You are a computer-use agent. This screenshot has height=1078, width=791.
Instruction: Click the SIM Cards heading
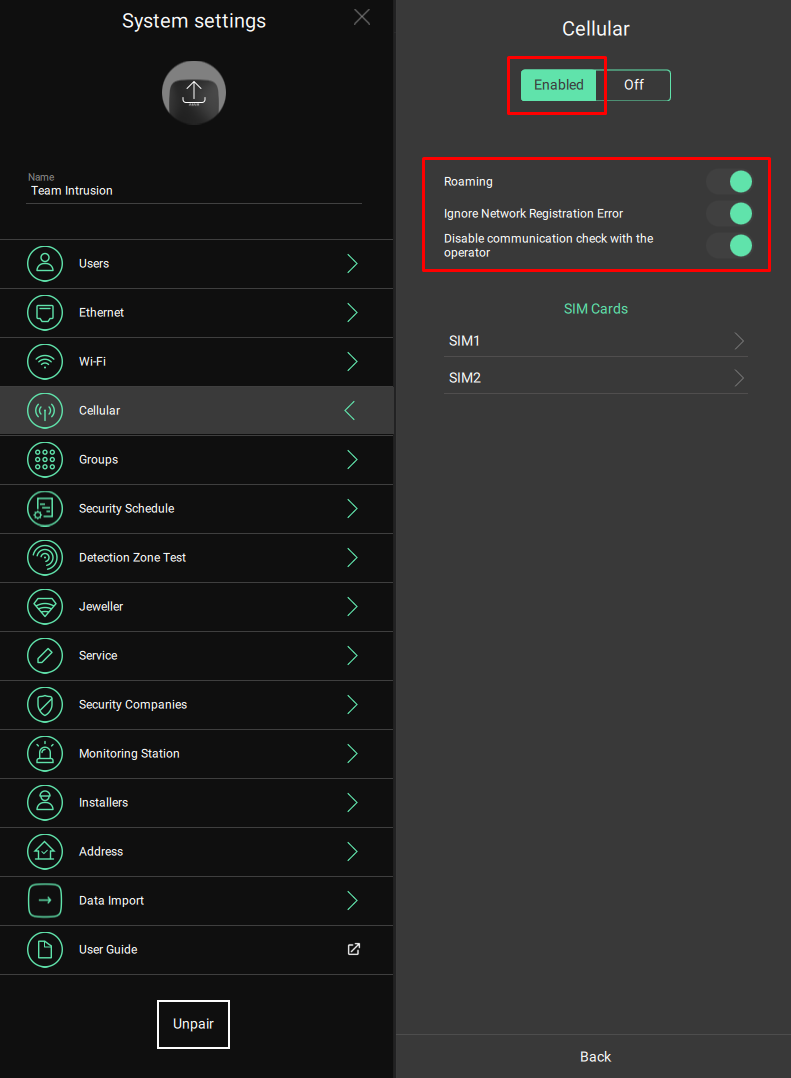596,309
